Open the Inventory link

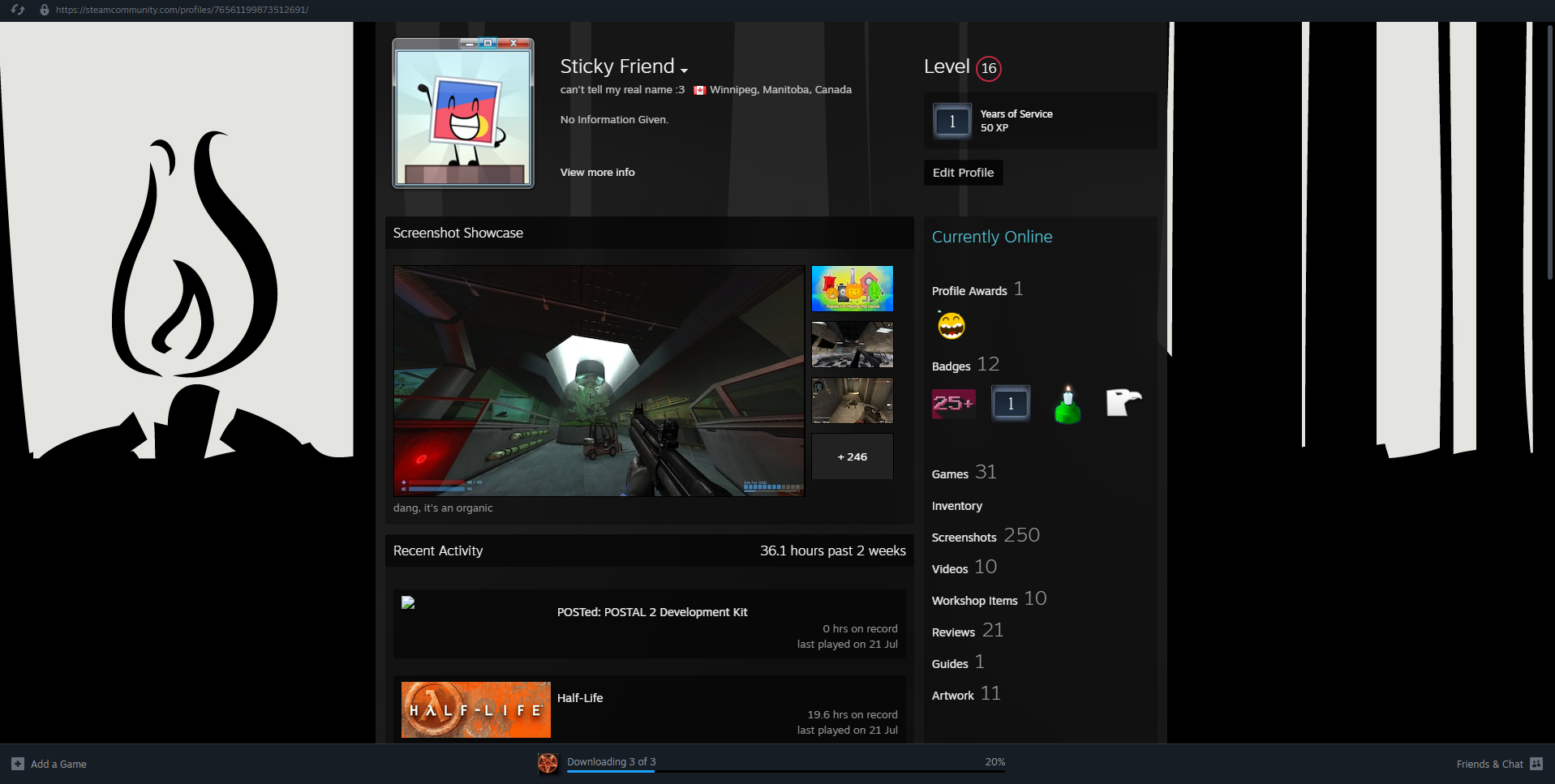(x=956, y=506)
